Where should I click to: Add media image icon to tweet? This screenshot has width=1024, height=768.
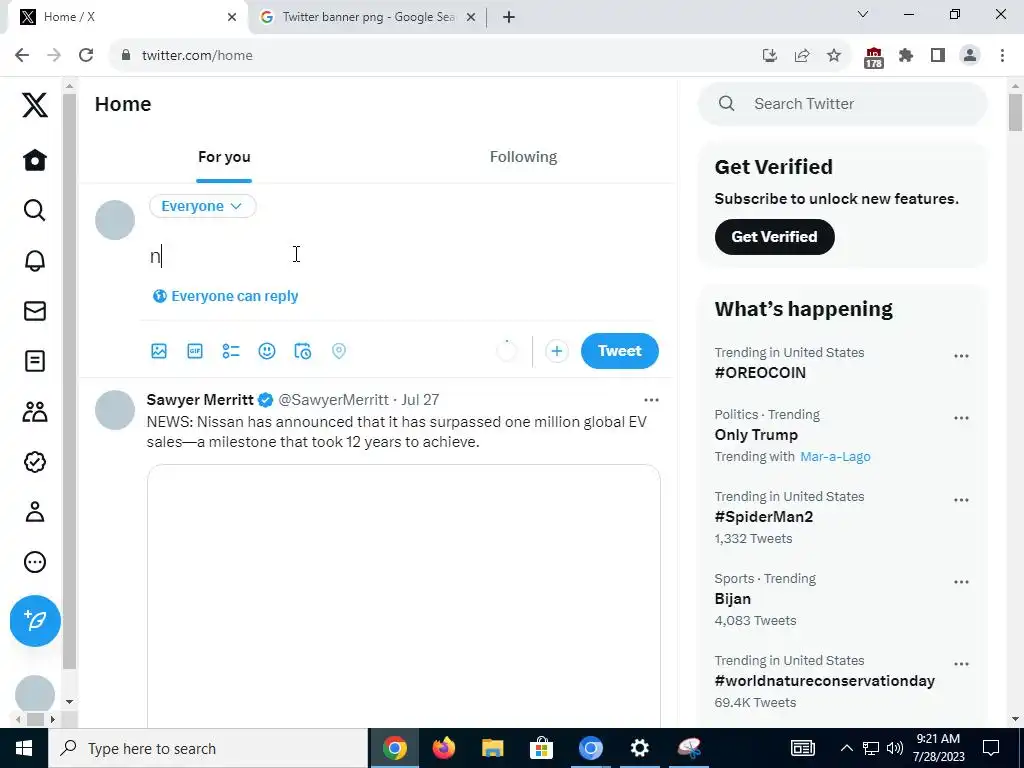(159, 351)
